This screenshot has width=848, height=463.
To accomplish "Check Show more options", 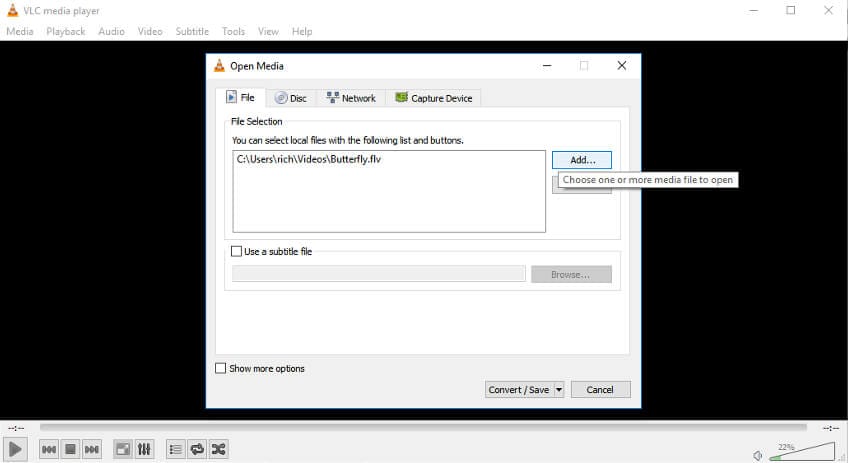I will coord(221,368).
